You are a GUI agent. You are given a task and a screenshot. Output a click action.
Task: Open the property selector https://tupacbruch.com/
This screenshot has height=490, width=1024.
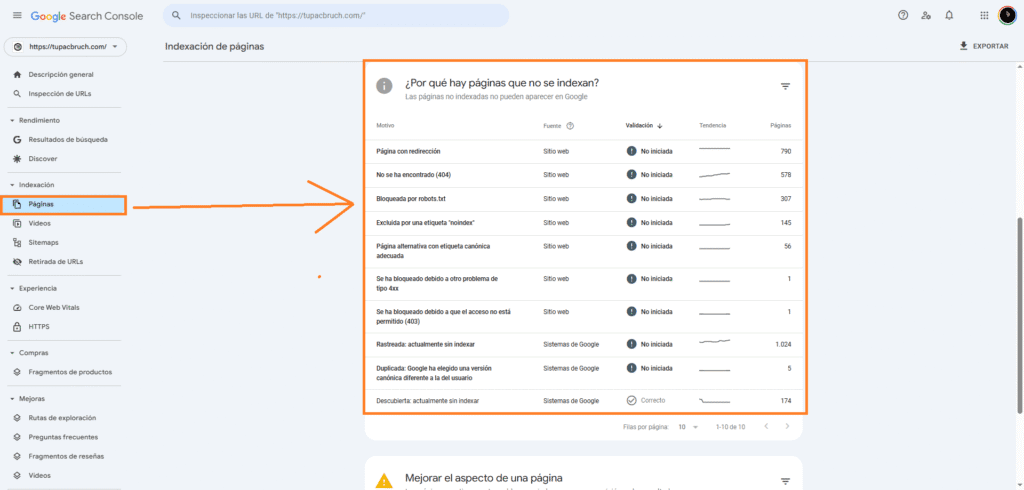(x=65, y=47)
